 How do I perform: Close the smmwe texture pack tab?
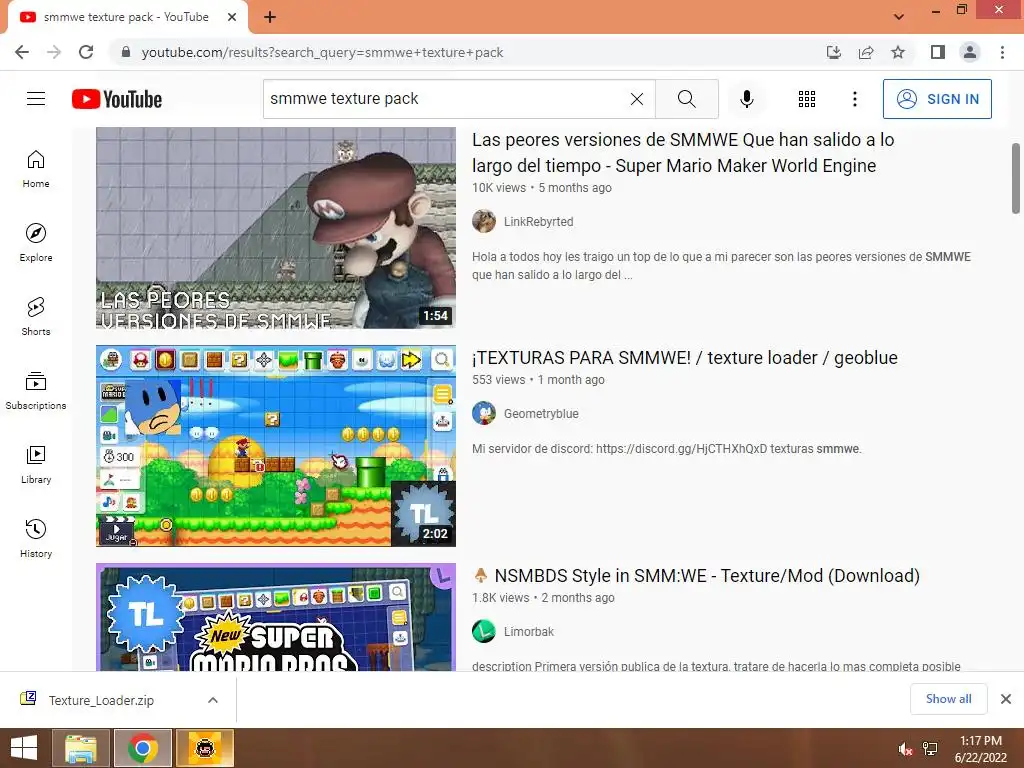click(232, 17)
